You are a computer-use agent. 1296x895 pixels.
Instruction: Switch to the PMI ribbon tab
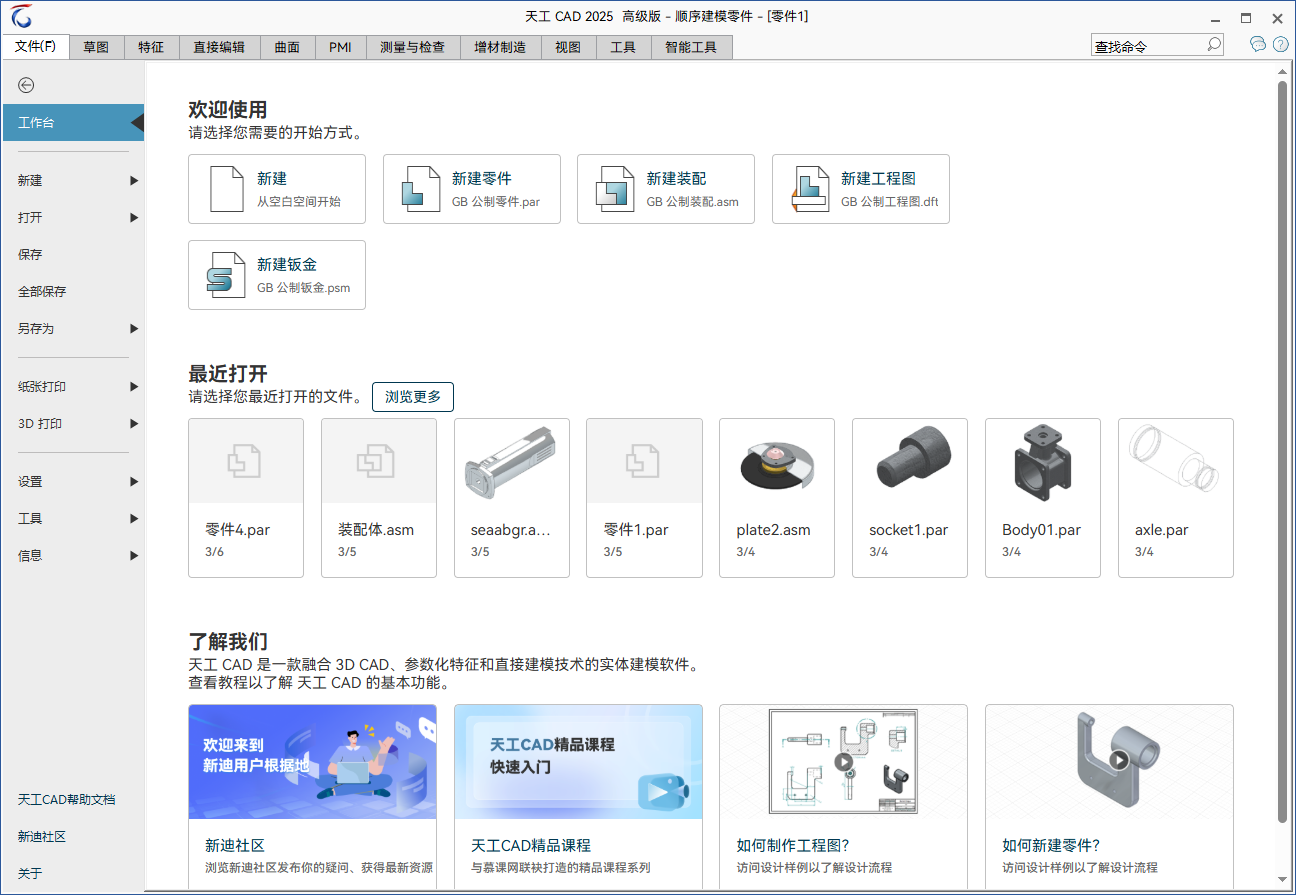[340, 47]
